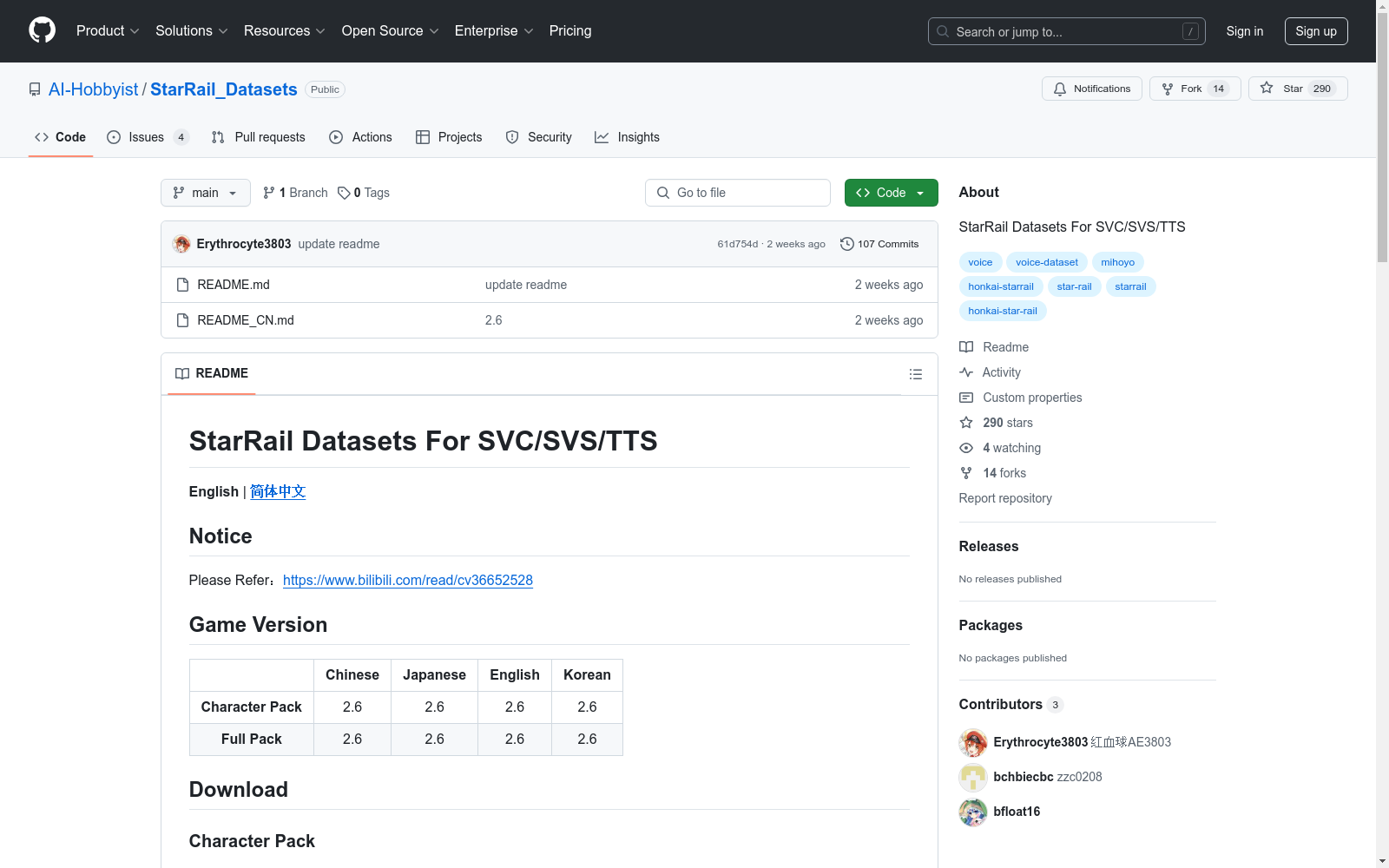Image resolution: width=1389 pixels, height=868 pixels.
Task: Click the honkai-starrail topic tag
Action: tap(1001, 286)
